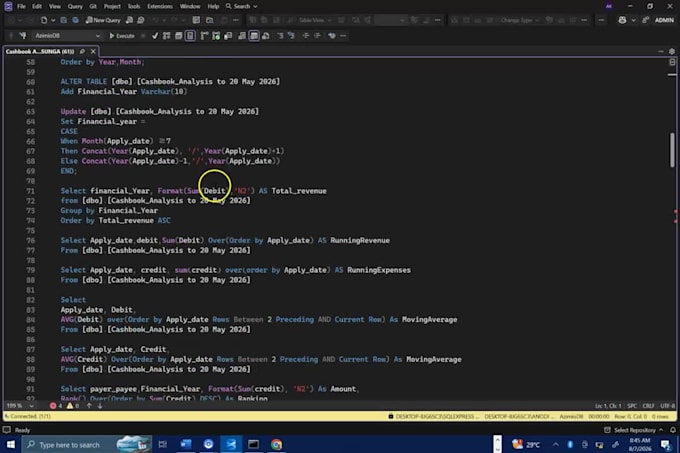Click the GitHub Copilot icon
The image size is (680, 453).
[622, 20]
